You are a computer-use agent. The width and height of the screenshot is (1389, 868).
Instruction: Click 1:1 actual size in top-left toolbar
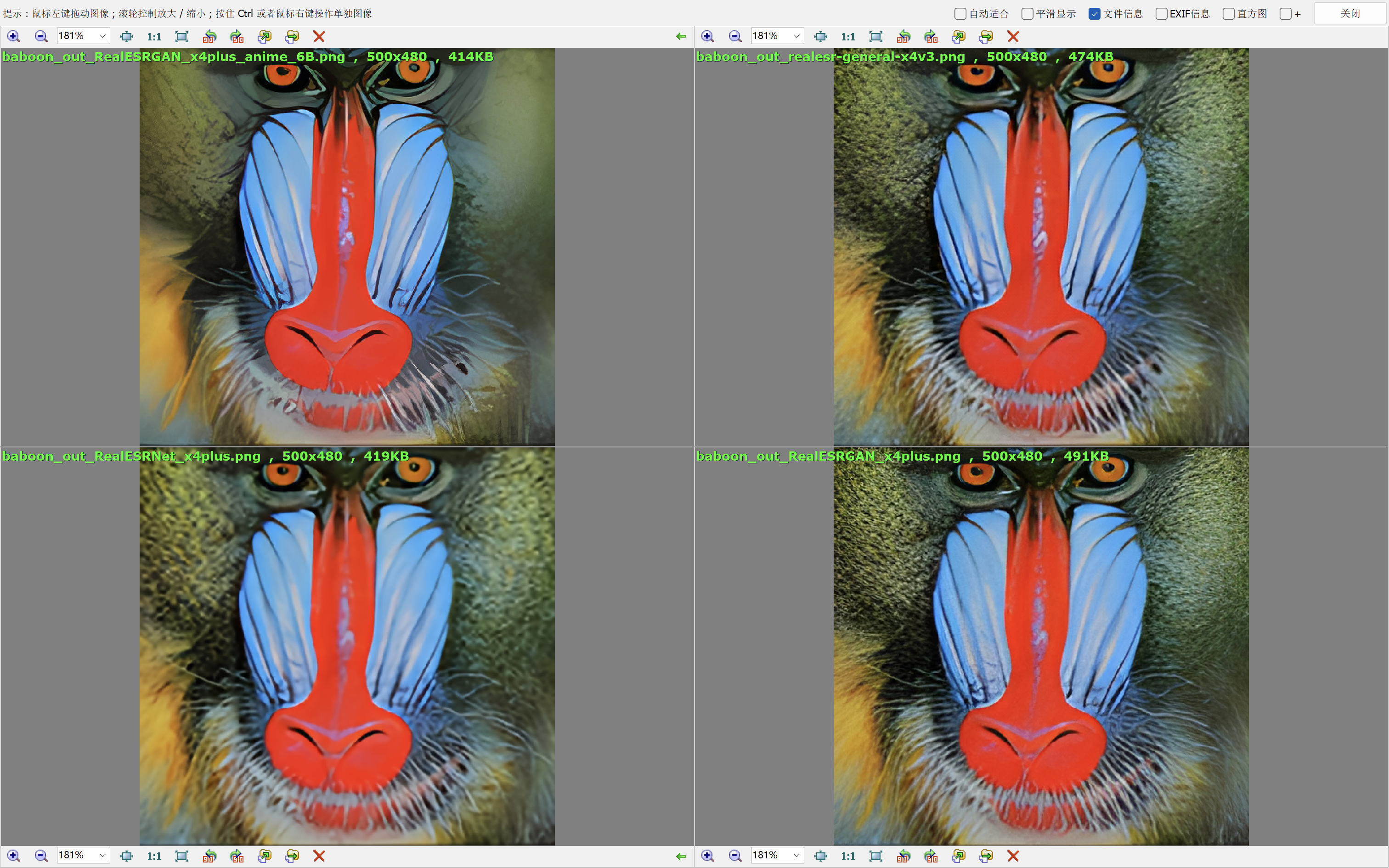[154, 37]
